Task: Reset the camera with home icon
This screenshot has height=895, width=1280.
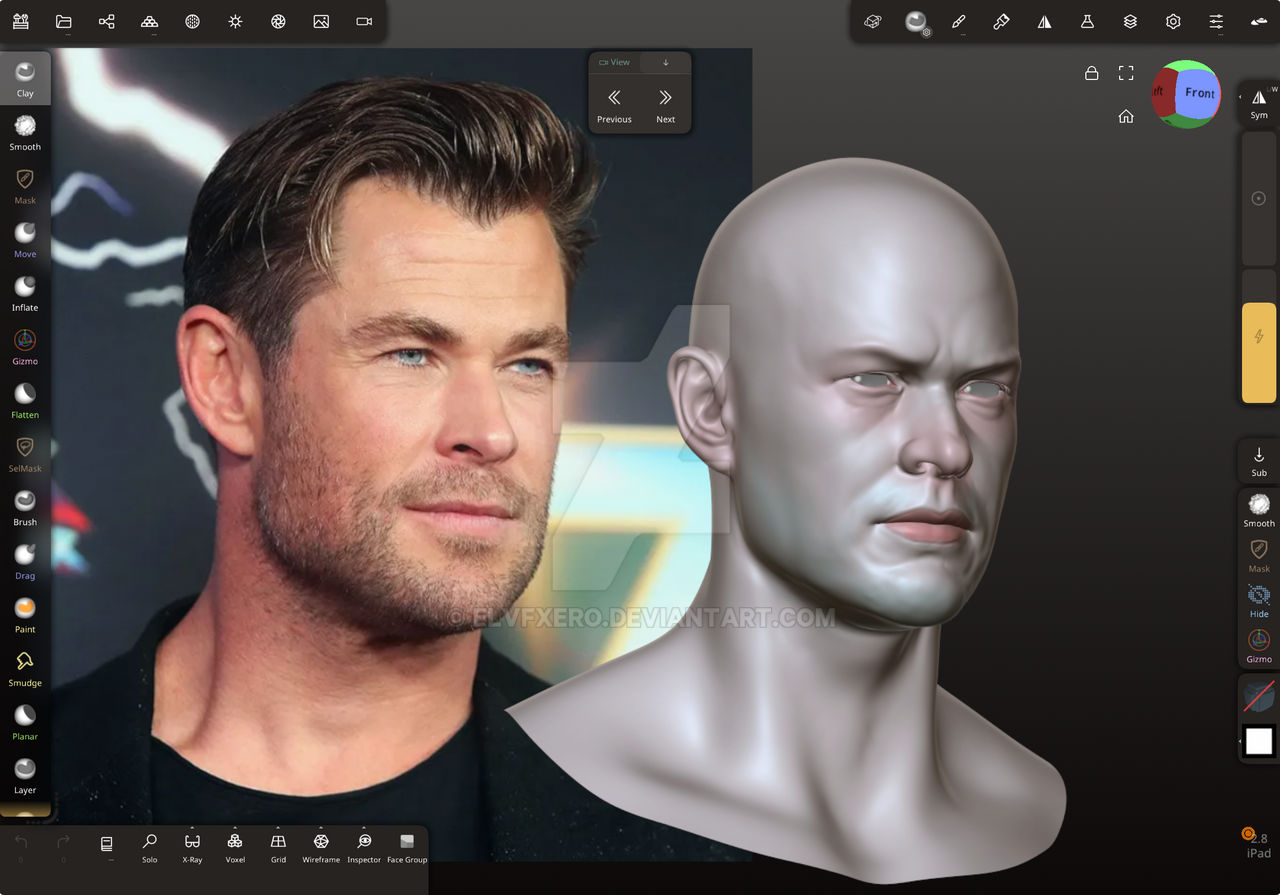Action: 1126,116
